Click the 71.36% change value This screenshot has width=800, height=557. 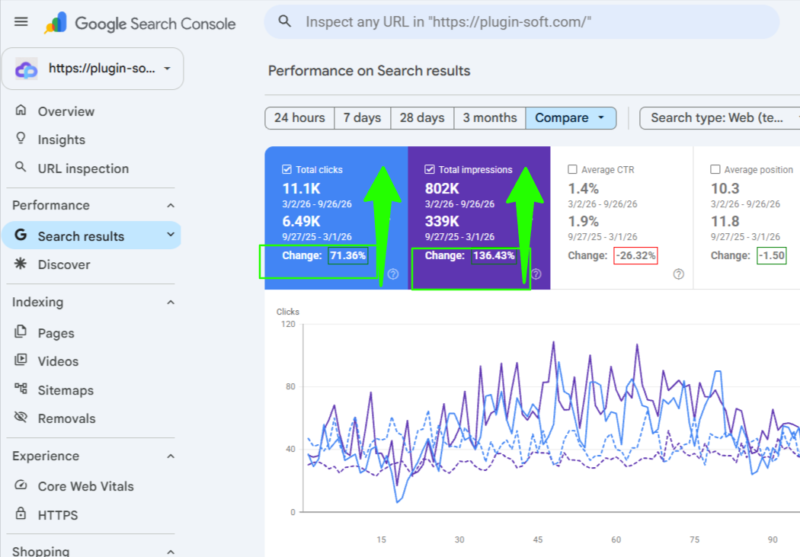[348, 256]
